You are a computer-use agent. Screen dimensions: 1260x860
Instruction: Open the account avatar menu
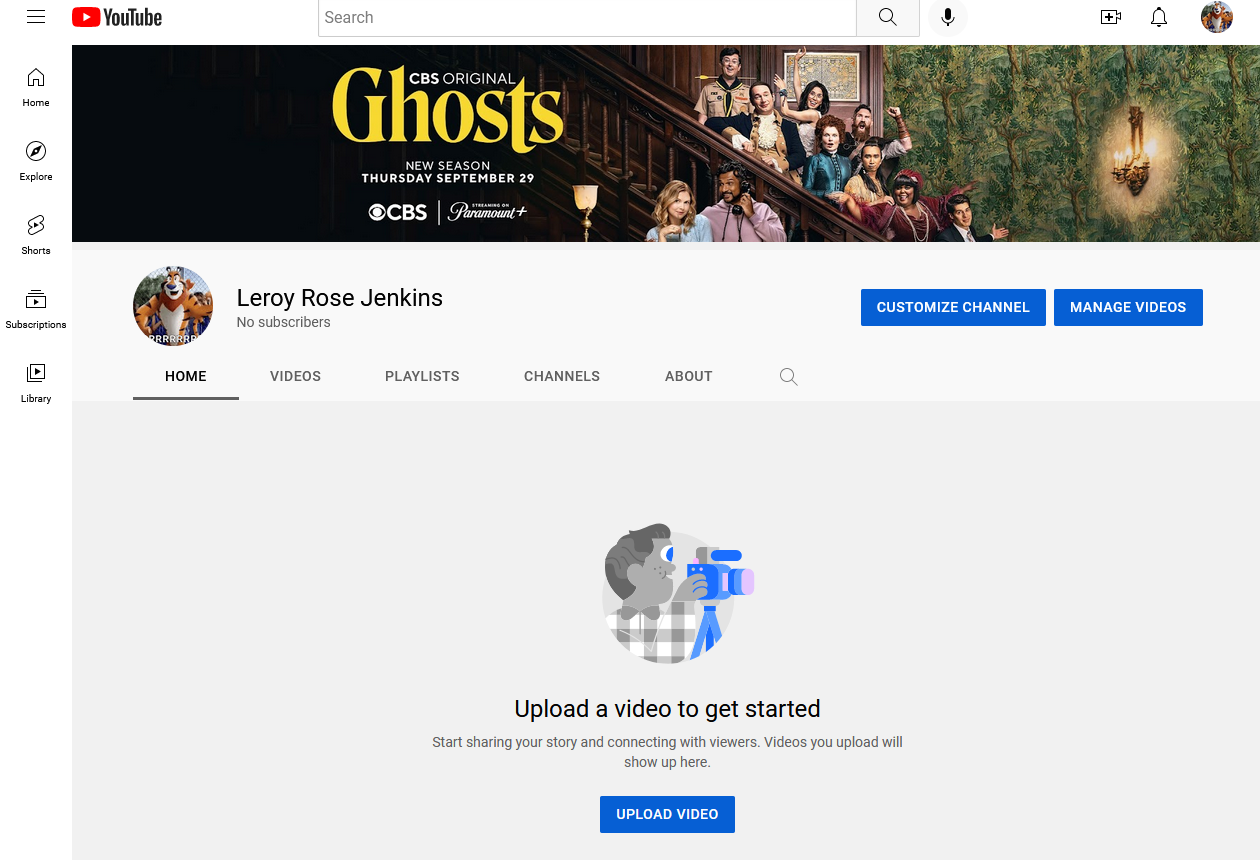1217,17
